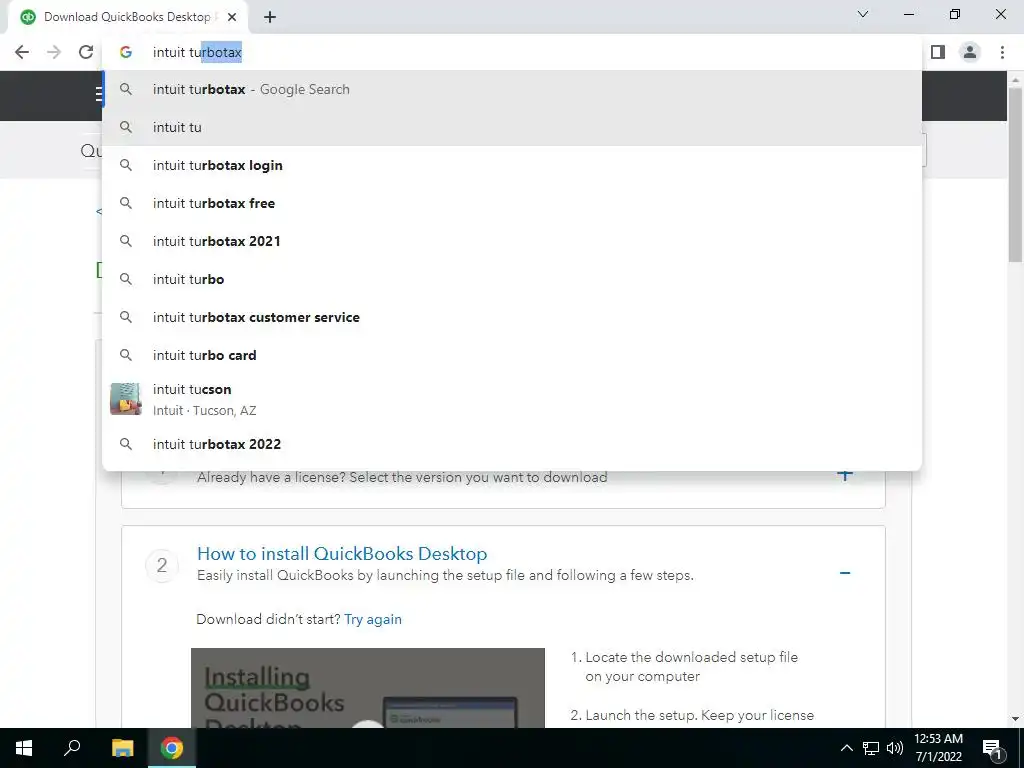Open Windows taskbar search
The height and width of the screenshot is (768, 1024).
pos(72,748)
